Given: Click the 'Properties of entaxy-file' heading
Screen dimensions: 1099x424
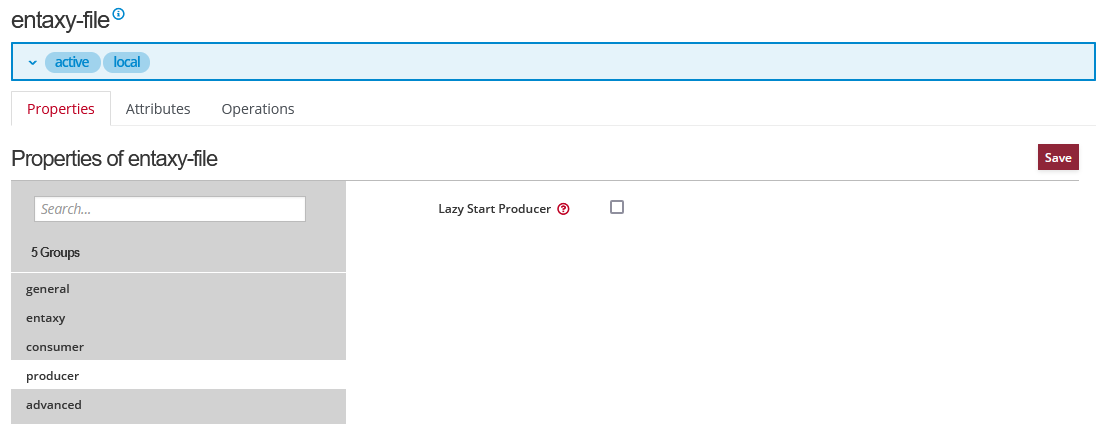Looking at the screenshot, I should [x=114, y=158].
